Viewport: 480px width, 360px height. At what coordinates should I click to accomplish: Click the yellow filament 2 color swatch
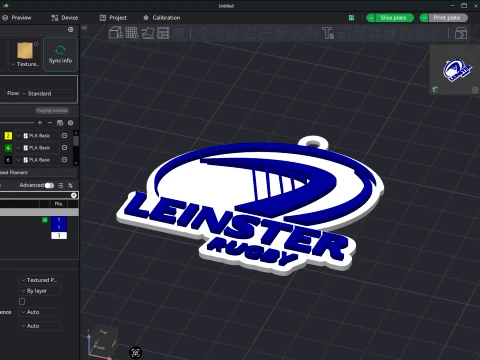click(8, 136)
